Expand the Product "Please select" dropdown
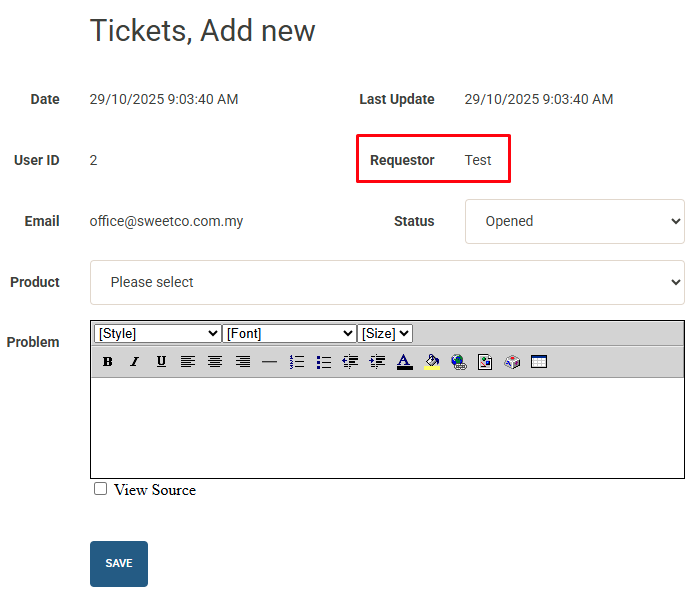Viewport: 696px width, 597px height. pyautogui.click(x=387, y=282)
